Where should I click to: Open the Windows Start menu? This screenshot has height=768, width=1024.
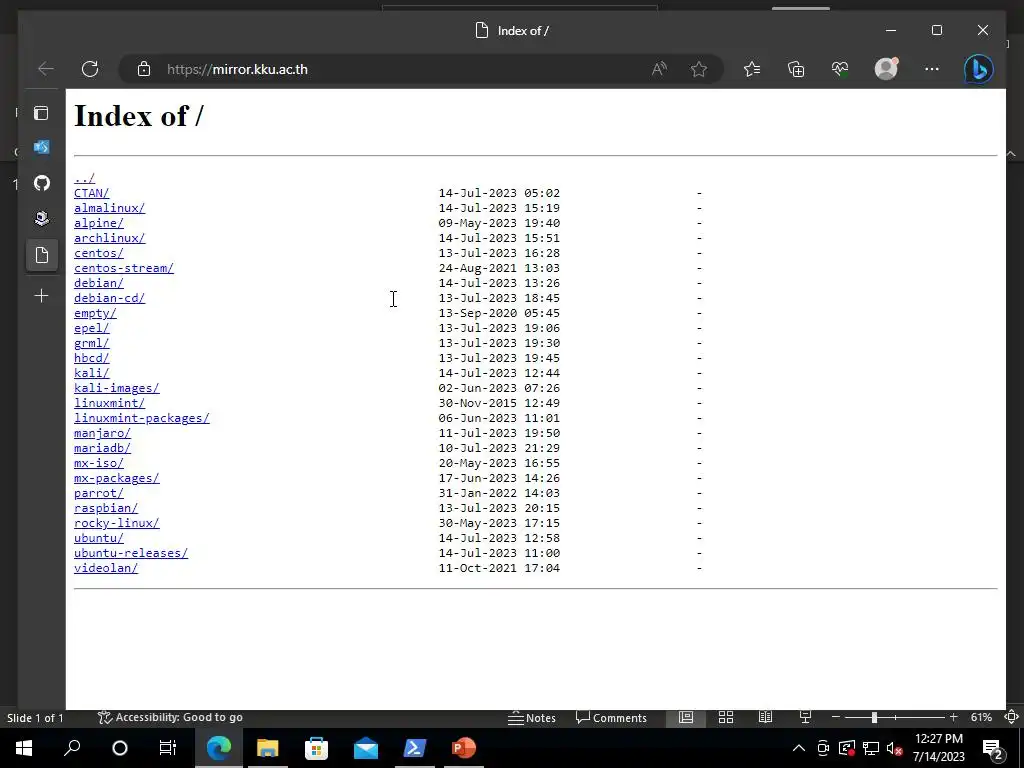click(x=24, y=748)
